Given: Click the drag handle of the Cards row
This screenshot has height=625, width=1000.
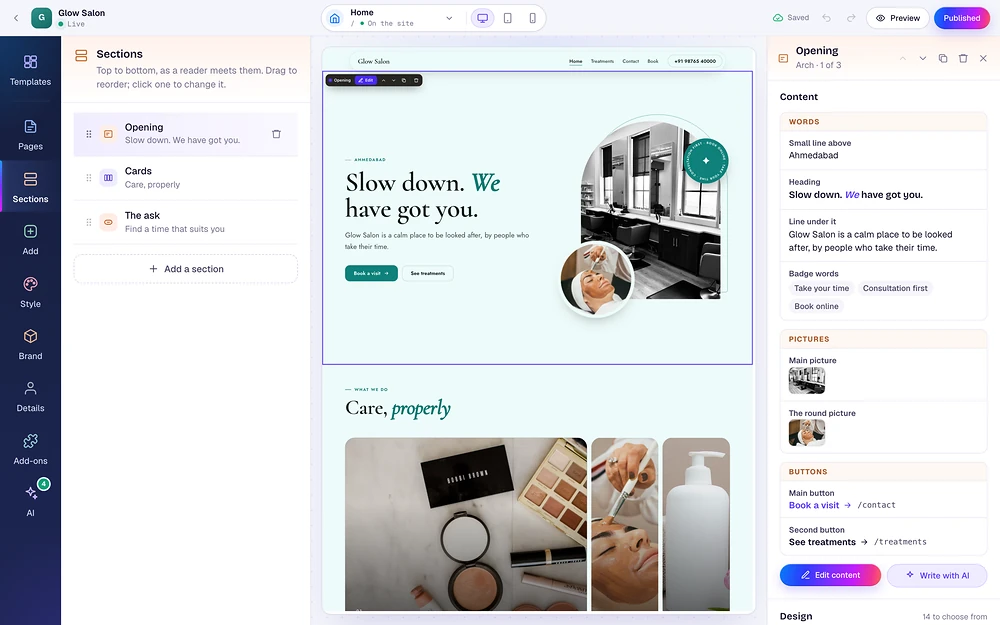Looking at the screenshot, I should [89, 178].
